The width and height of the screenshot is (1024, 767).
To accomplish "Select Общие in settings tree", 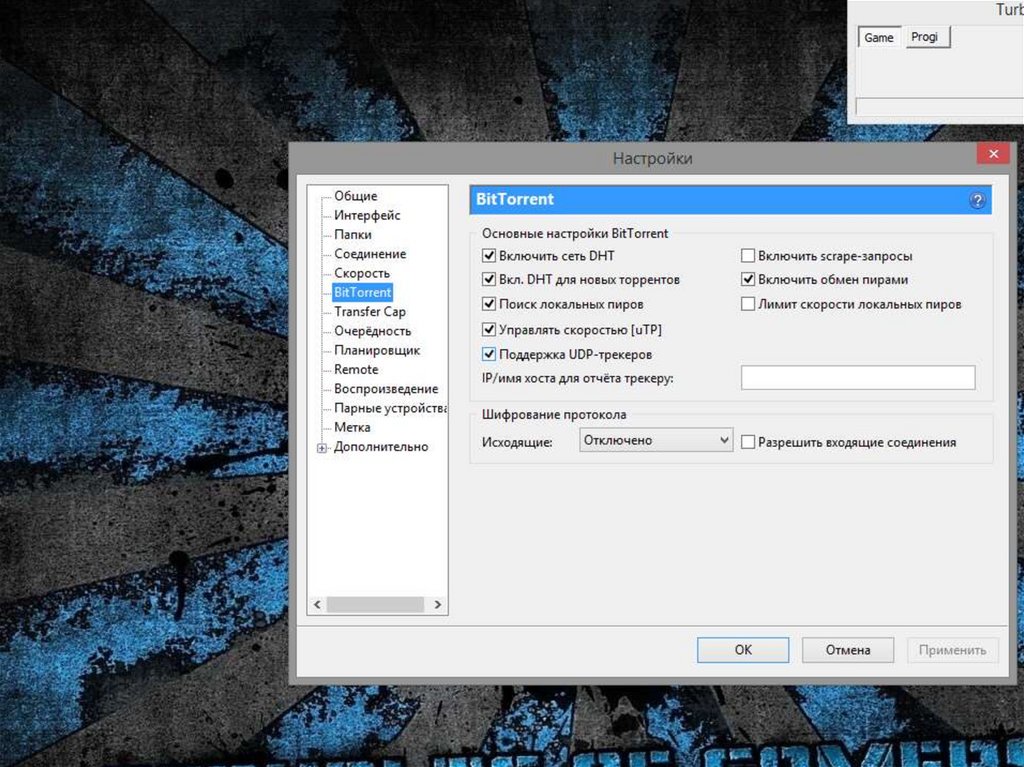I will [355, 196].
